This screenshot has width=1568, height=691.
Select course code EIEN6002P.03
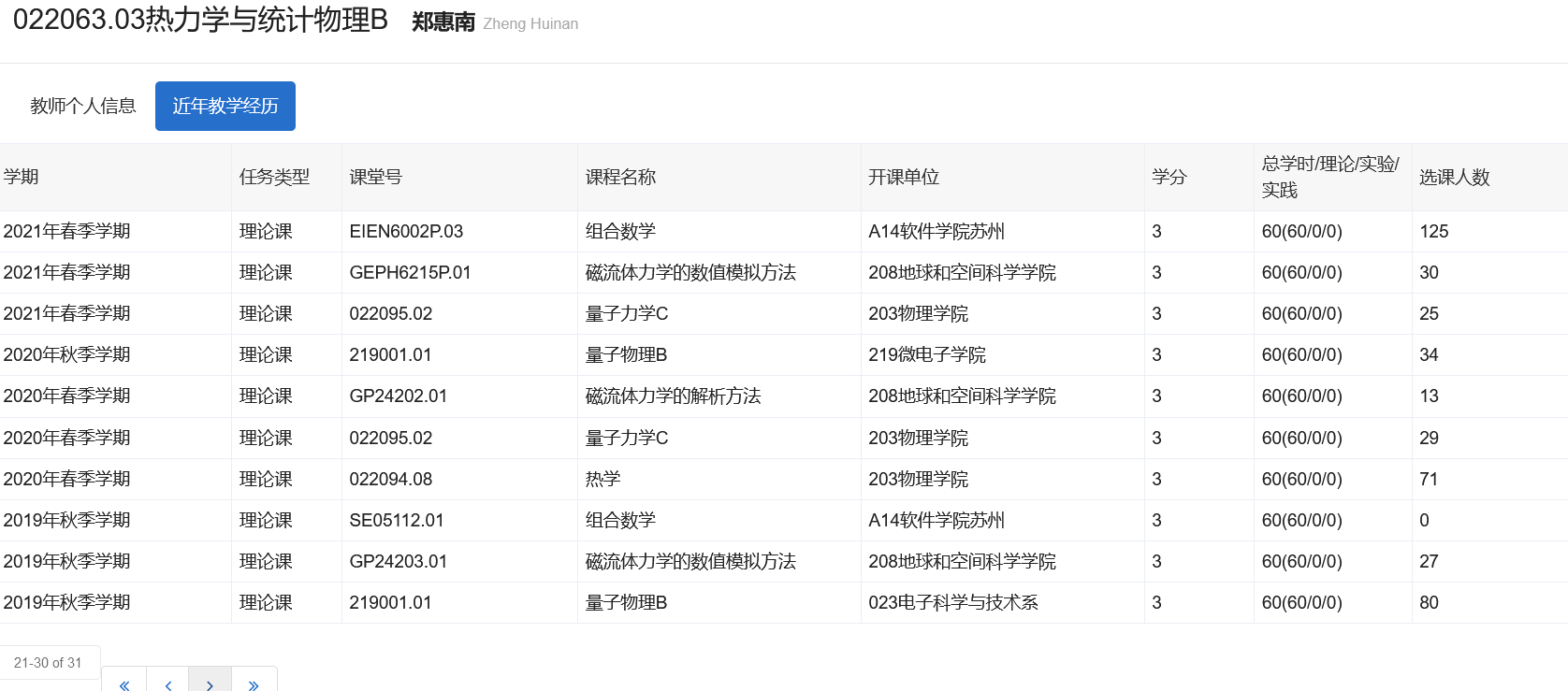(x=406, y=231)
